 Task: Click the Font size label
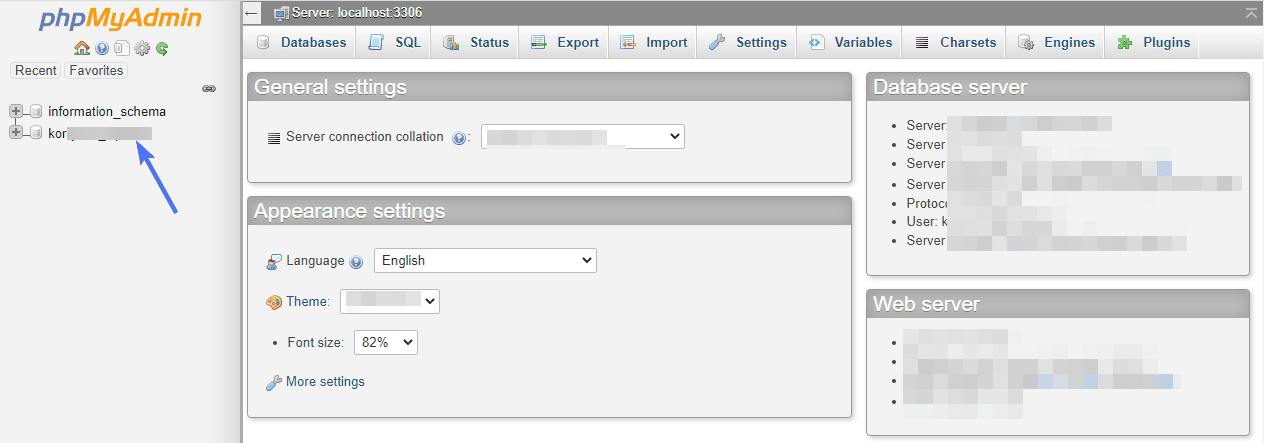point(316,342)
